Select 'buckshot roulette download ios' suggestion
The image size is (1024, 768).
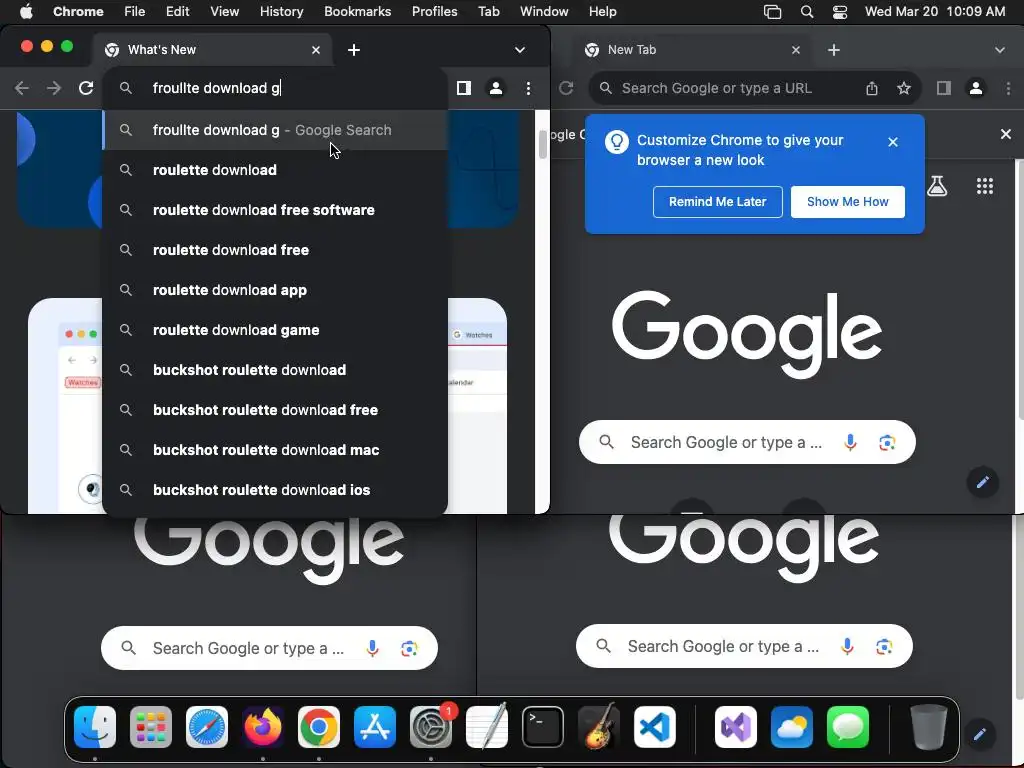point(275,490)
